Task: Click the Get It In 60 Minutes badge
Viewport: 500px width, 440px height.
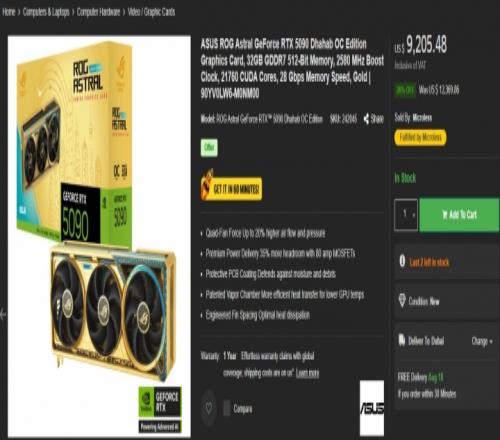Action: tap(231, 187)
